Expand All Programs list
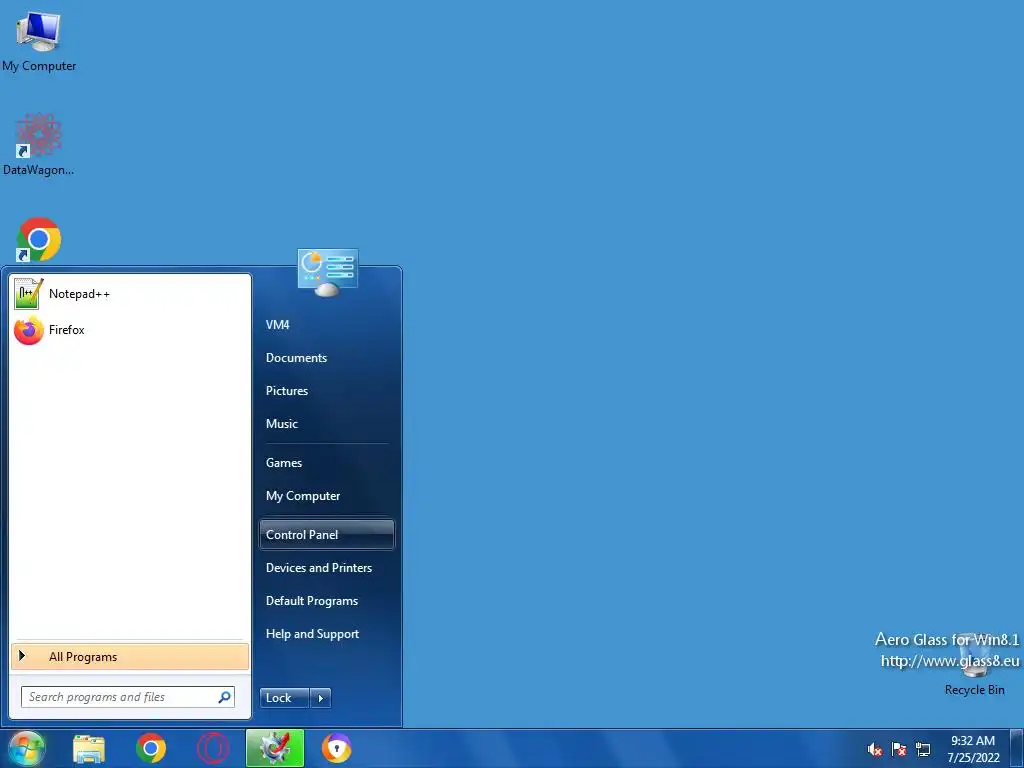The image size is (1024, 768). tap(130, 657)
